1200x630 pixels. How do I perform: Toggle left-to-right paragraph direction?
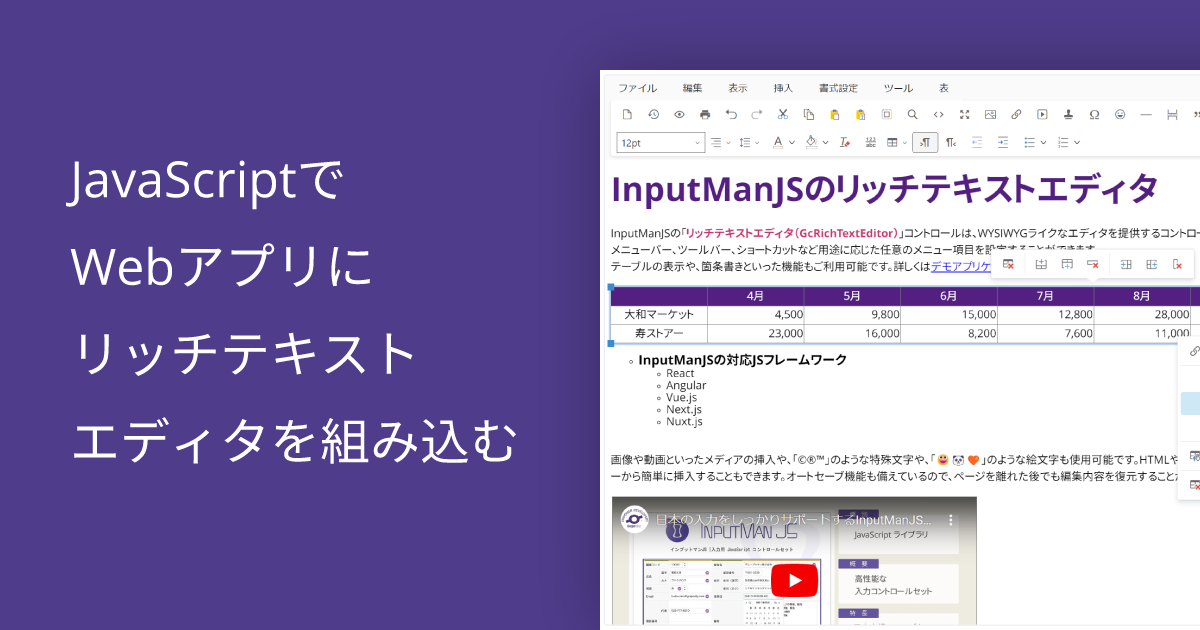[923, 142]
